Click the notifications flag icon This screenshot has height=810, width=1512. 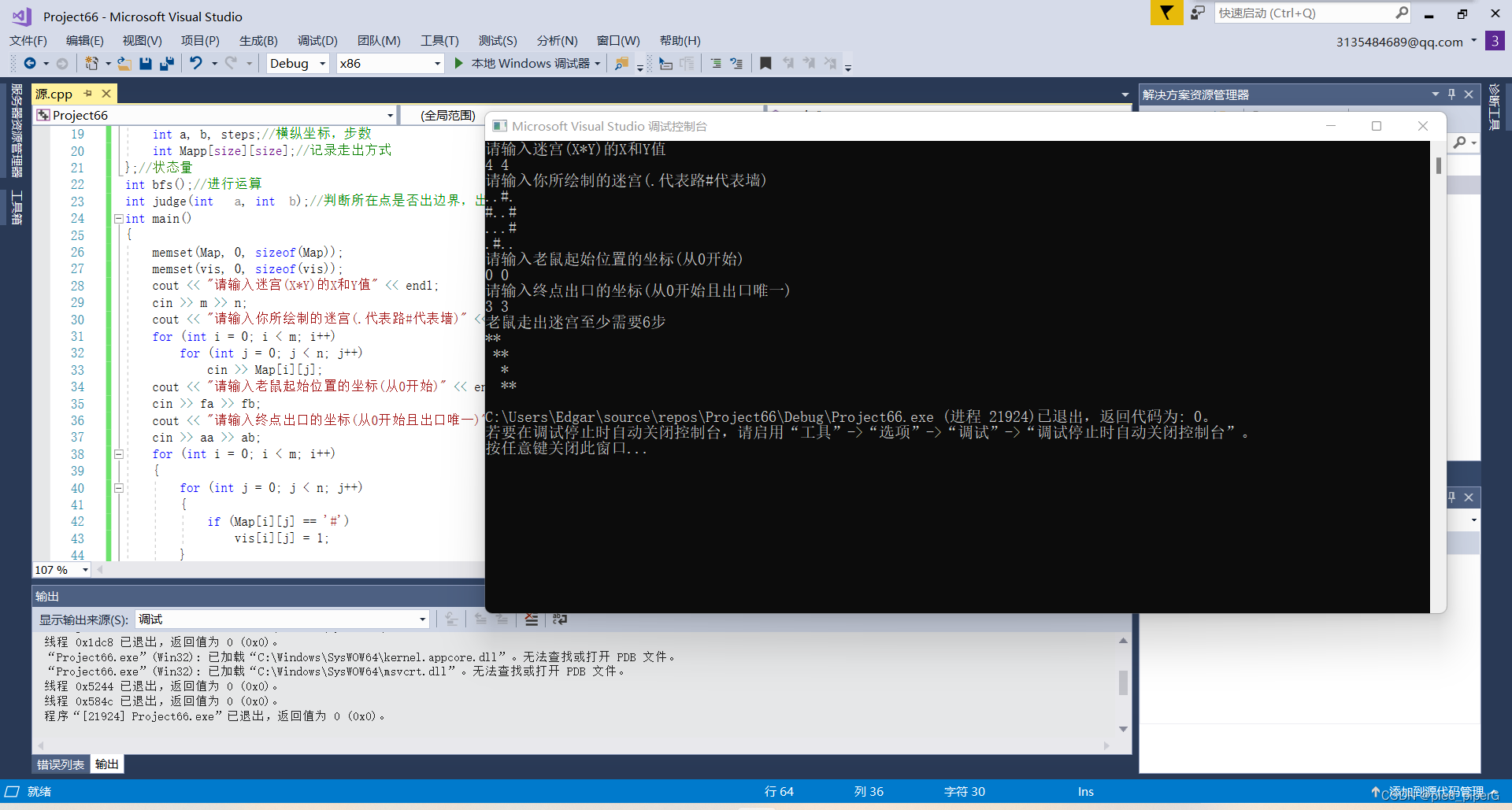click(x=1166, y=13)
